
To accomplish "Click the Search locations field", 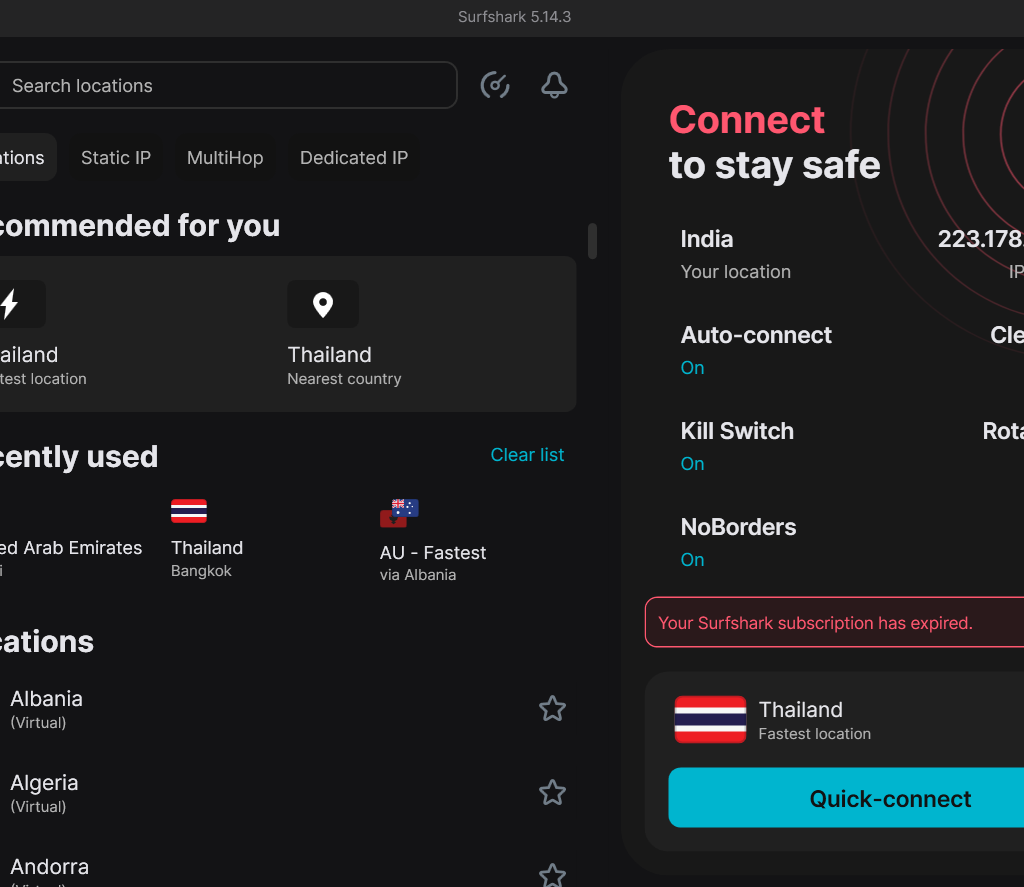I will [x=220, y=86].
